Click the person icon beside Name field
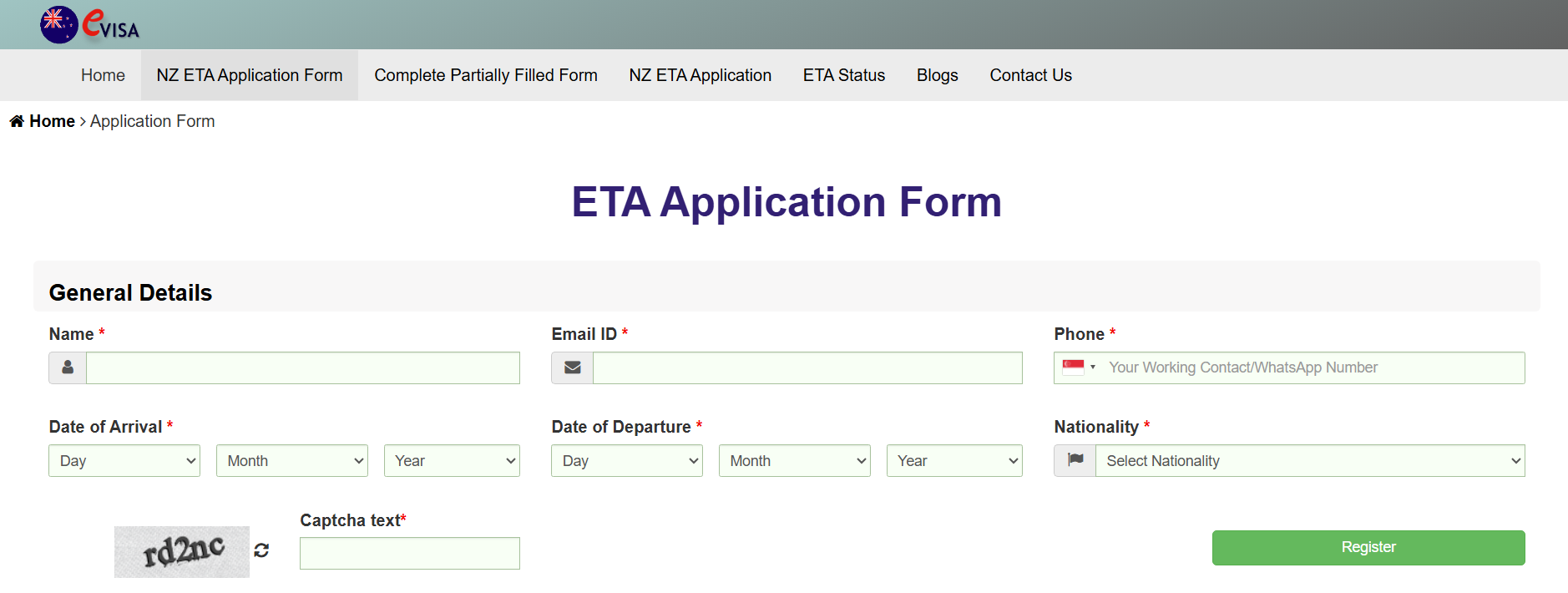The height and width of the screenshot is (593, 1568). point(68,367)
